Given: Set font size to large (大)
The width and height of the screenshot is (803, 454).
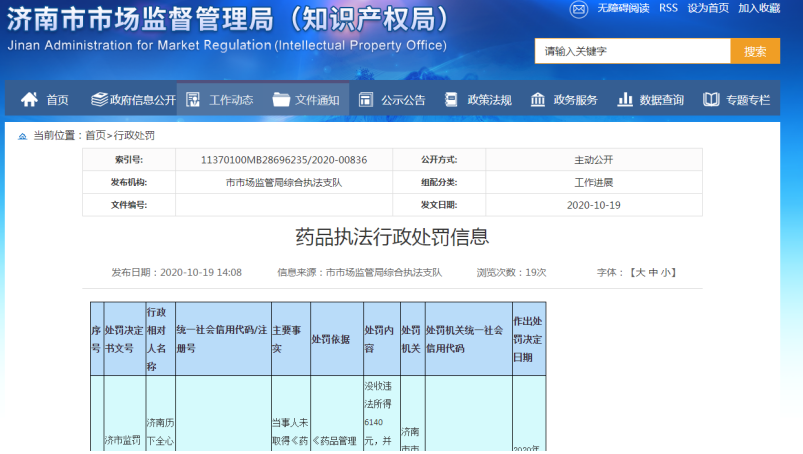Looking at the screenshot, I should tap(637, 272).
